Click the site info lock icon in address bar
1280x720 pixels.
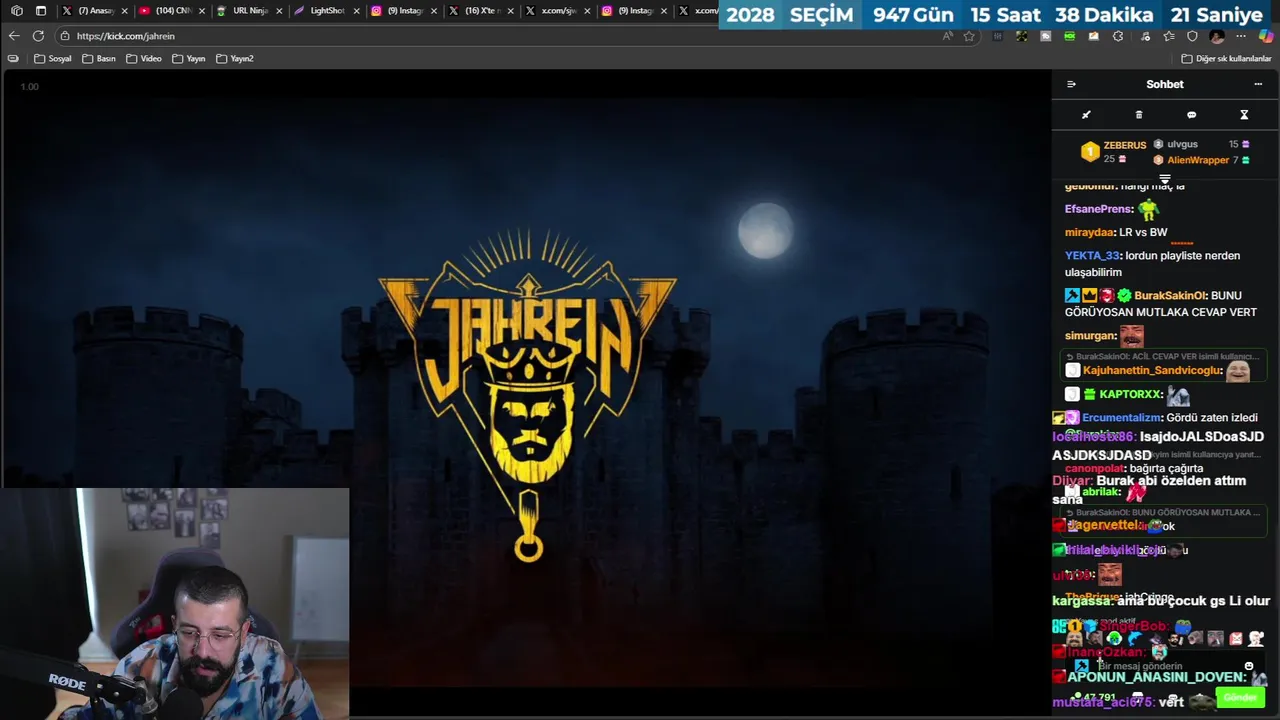pyautogui.click(x=65, y=36)
